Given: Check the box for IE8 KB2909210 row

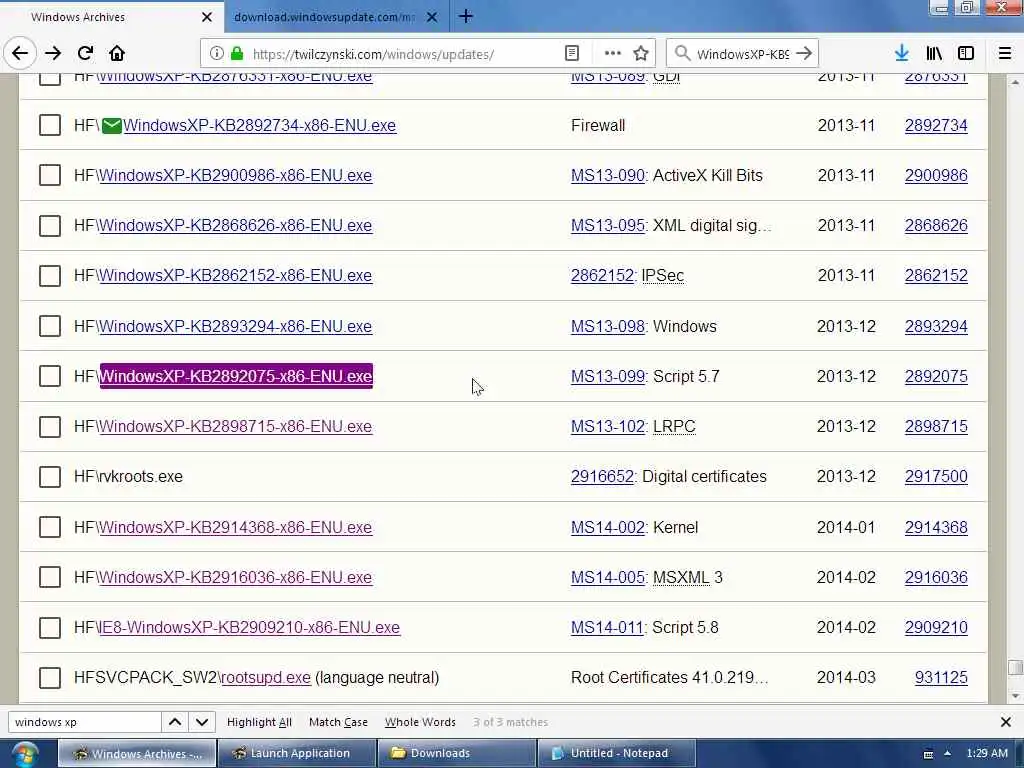Looking at the screenshot, I should tap(50, 628).
